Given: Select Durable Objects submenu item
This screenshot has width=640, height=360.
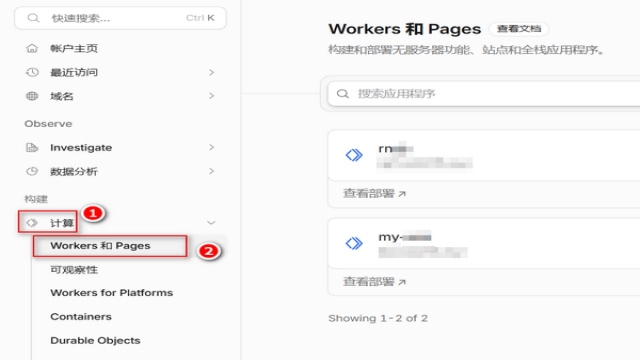Looking at the screenshot, I should click(95, 340).
